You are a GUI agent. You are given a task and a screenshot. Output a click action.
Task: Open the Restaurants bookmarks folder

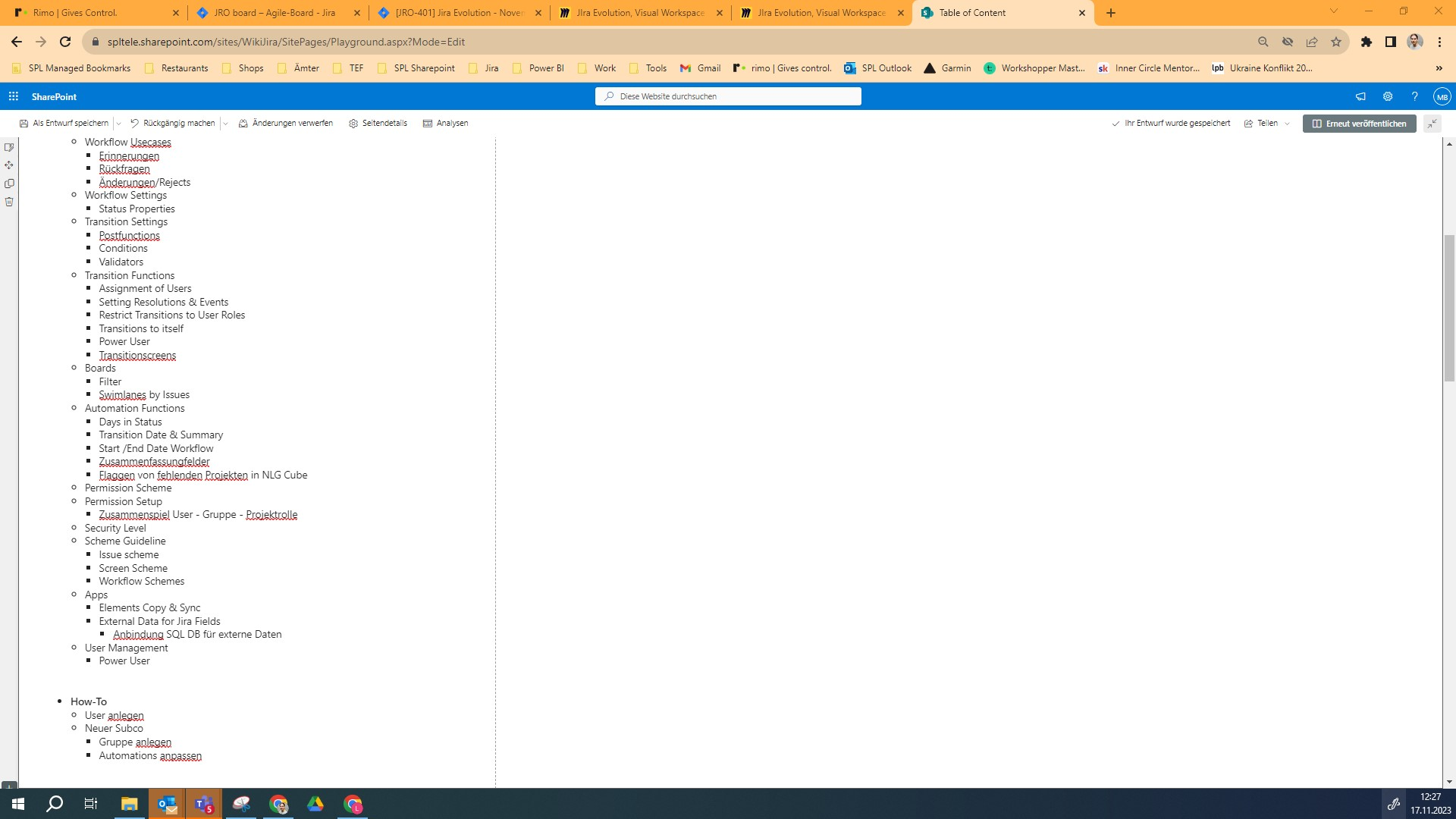176,68
